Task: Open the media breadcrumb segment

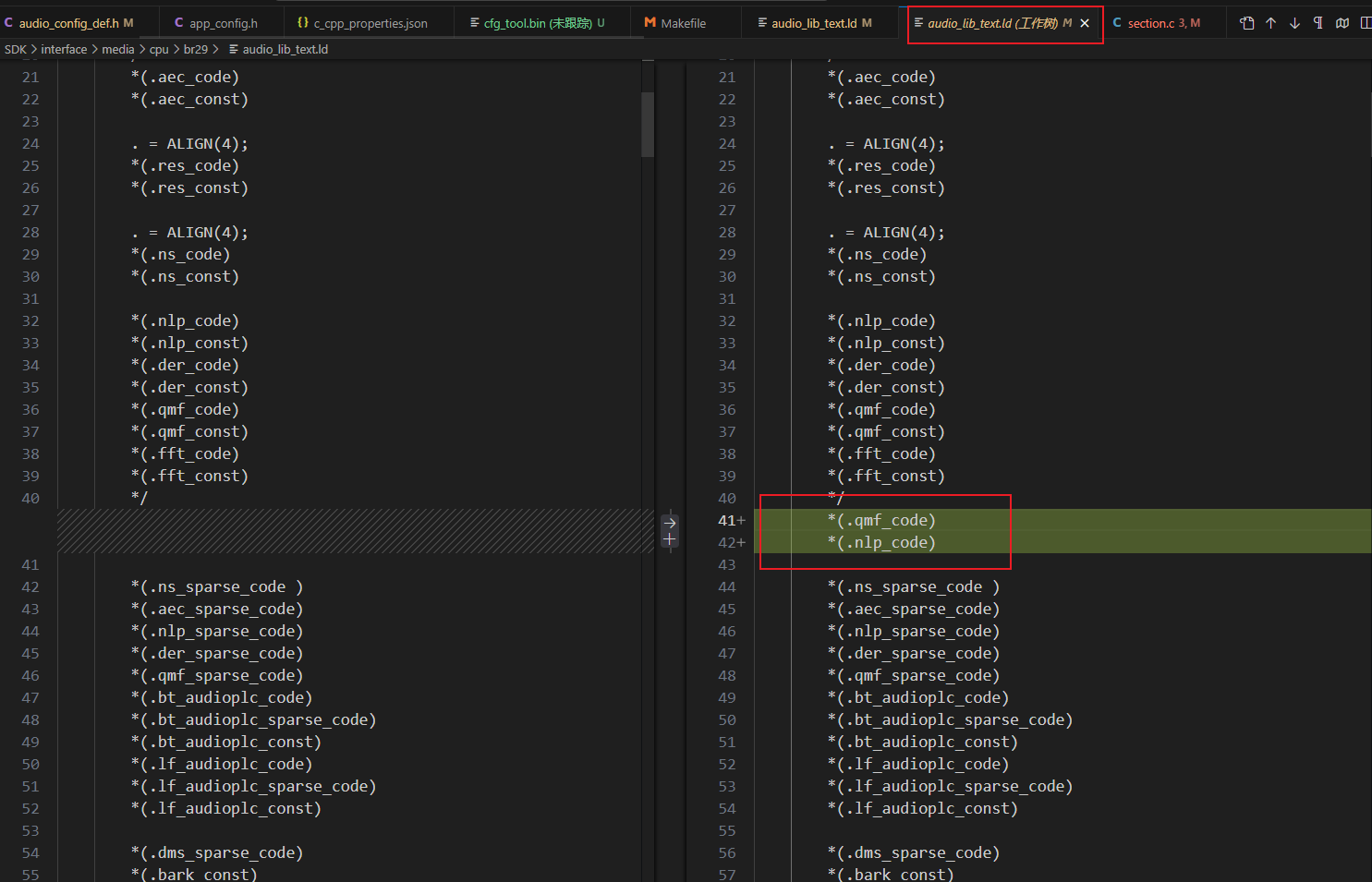Action: (x=117, y=49)
